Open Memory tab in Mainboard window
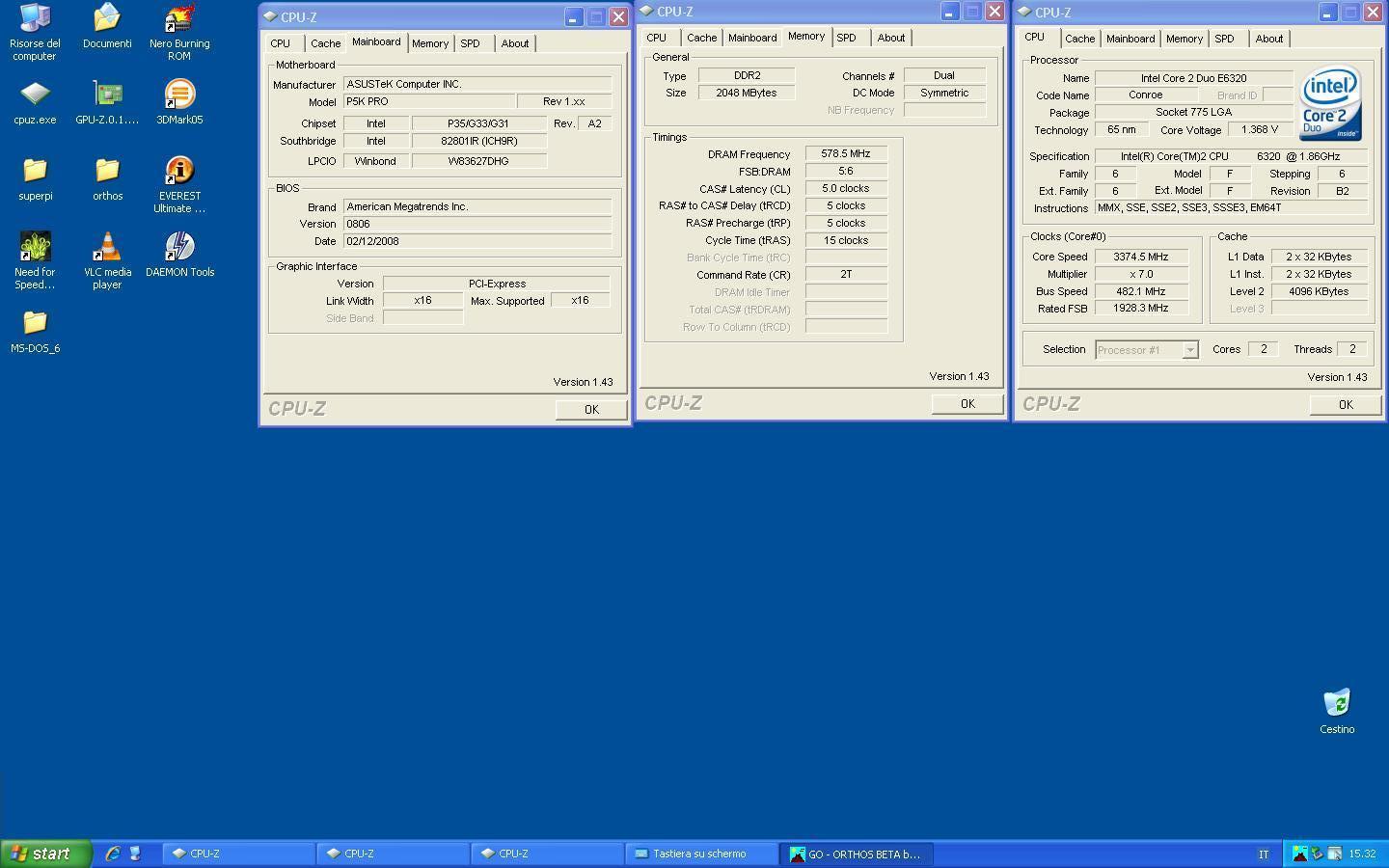Screen dimensions: 1389x868 [429, 43]
